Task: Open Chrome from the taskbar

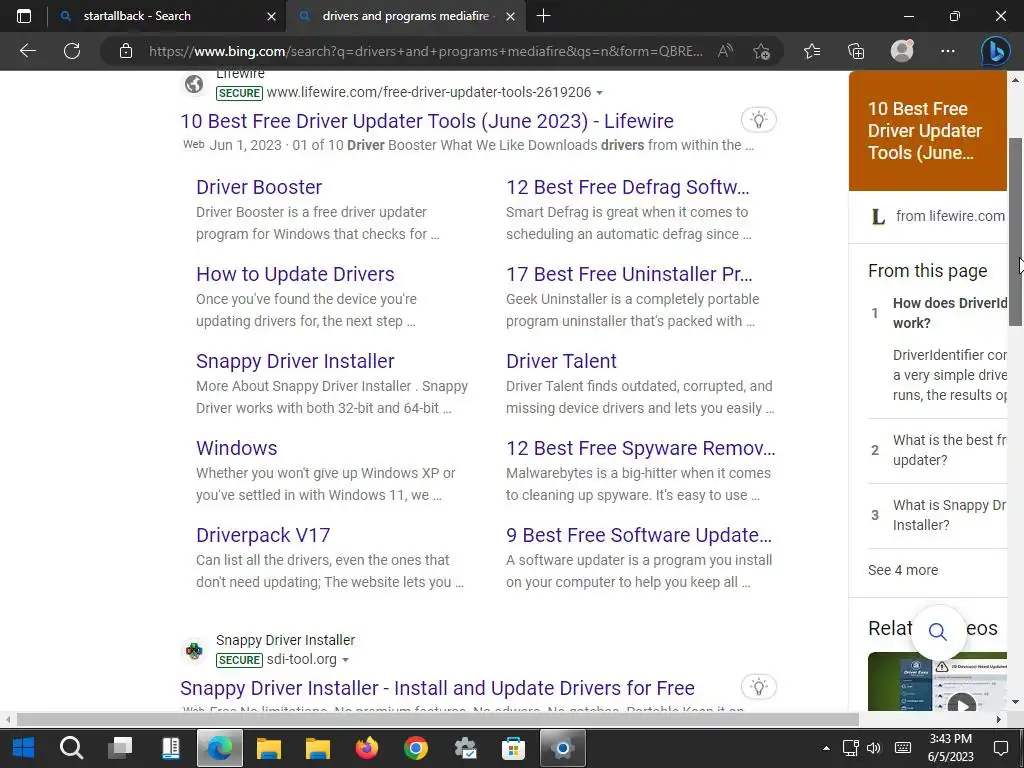Action: click(x=415, y=748)
